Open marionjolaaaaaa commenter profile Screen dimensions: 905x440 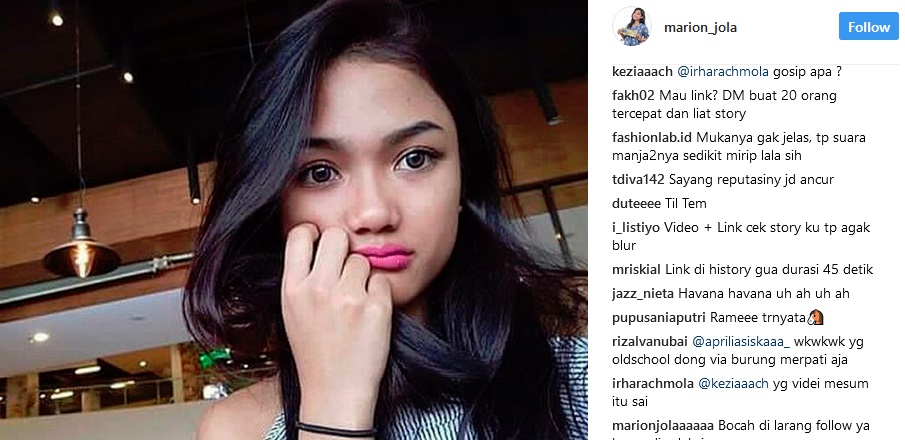[663, 426]
